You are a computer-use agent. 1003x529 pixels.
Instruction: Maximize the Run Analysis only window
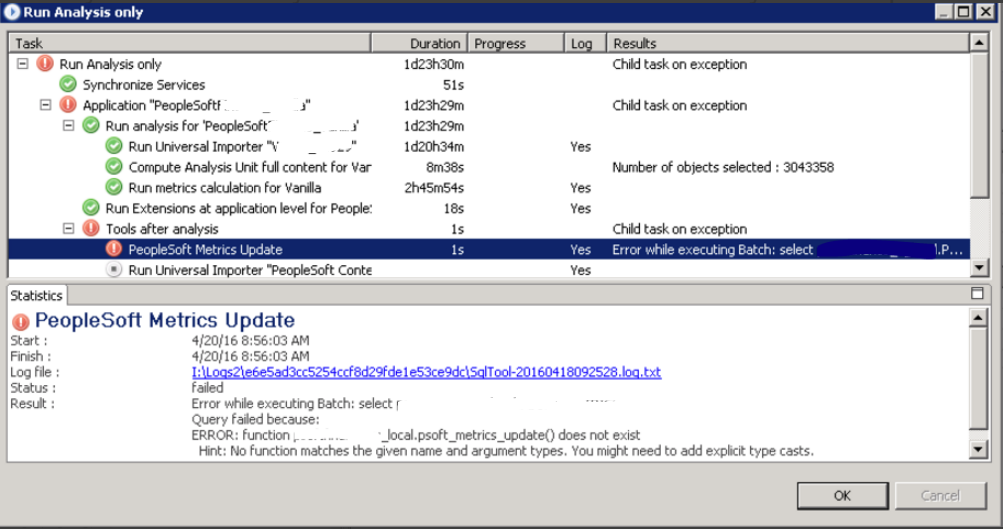coord(963,12)
